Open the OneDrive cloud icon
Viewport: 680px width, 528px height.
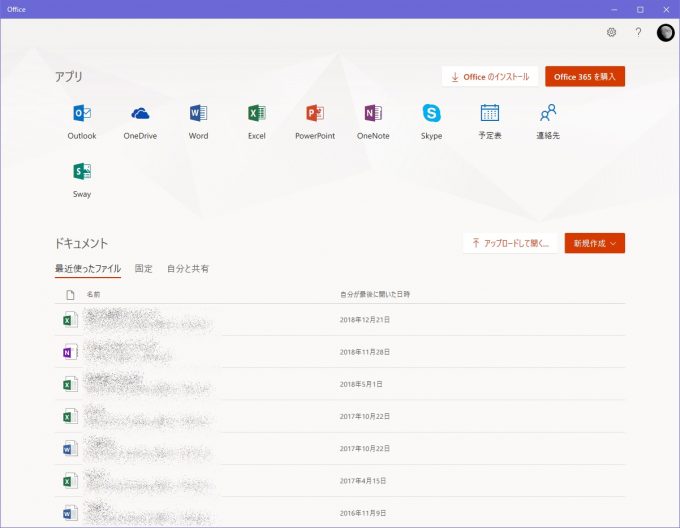click(x=140, y=114)
